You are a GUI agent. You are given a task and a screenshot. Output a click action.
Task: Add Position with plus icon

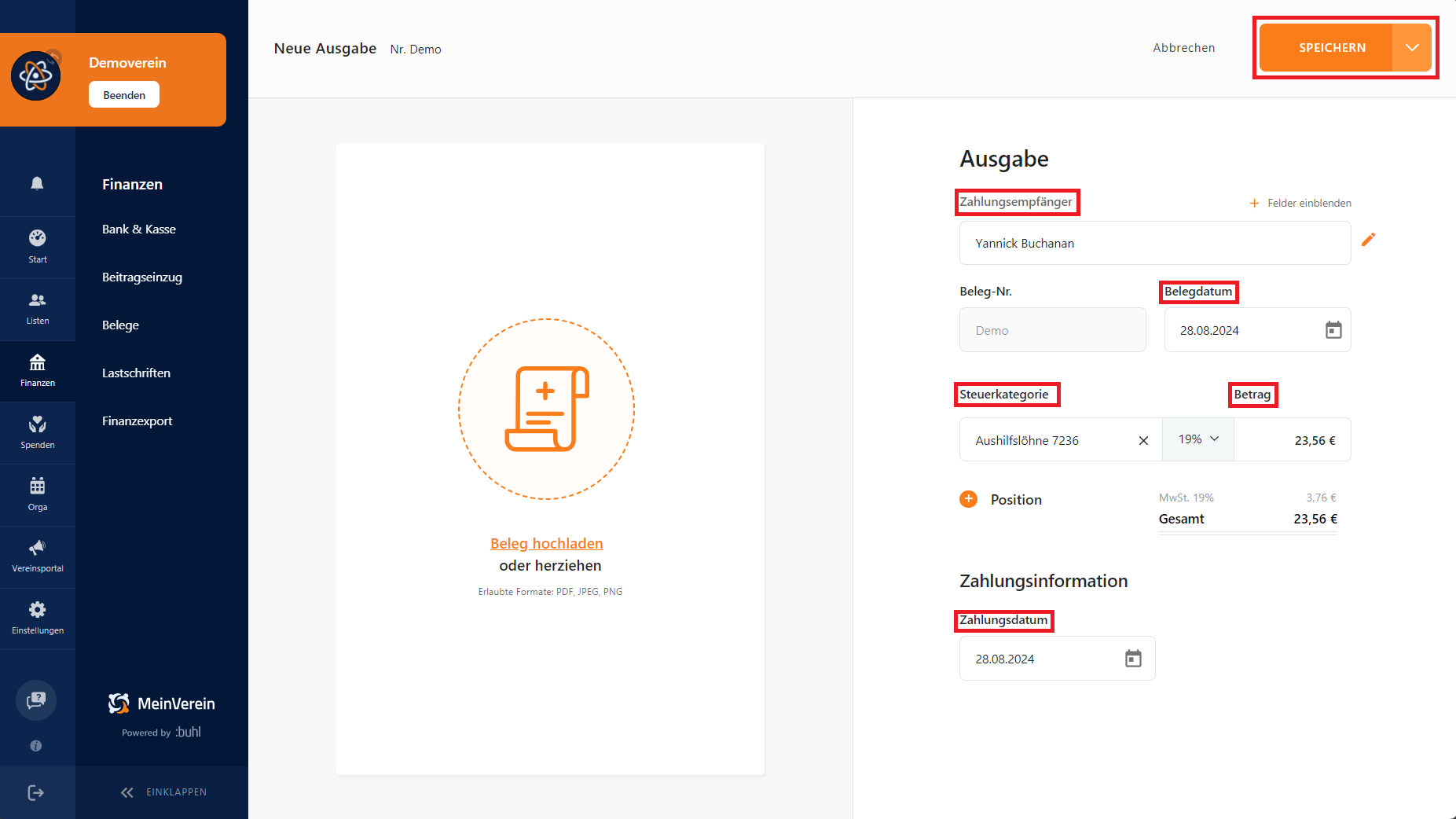tap(969, 499)
